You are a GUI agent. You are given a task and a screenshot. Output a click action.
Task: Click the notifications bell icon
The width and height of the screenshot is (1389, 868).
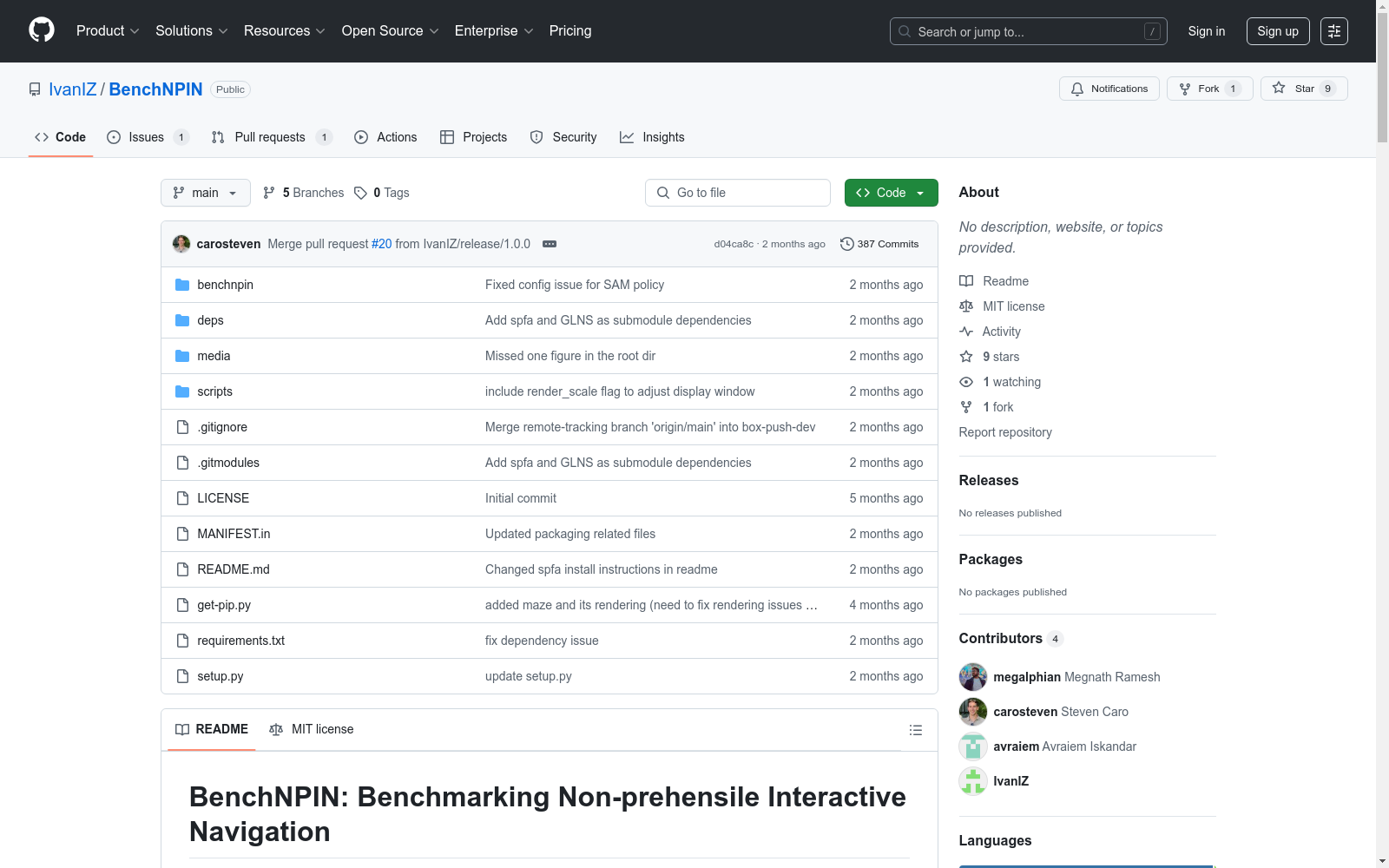(1077, 89)
